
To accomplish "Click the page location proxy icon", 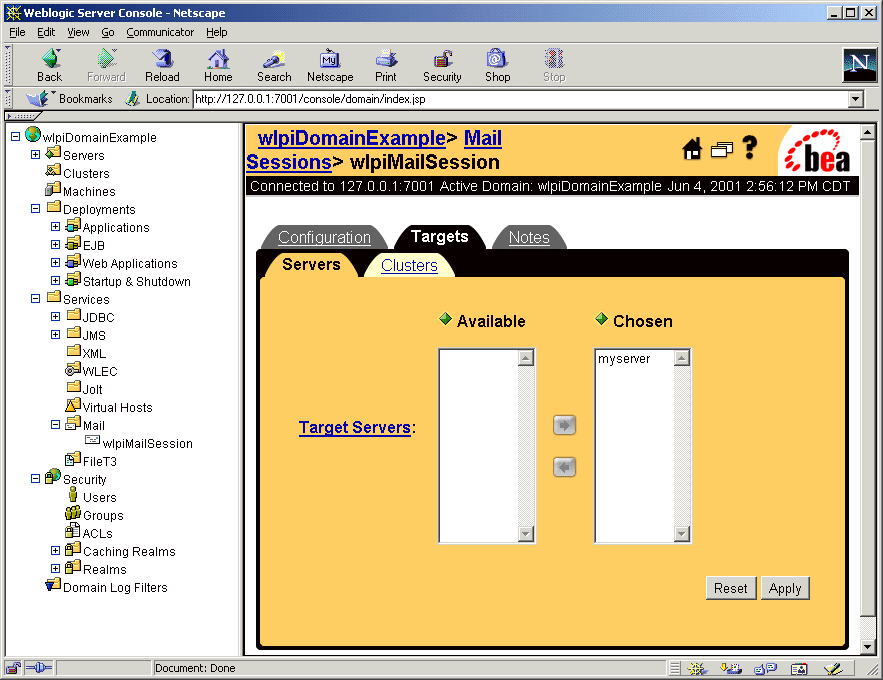I will (132, 99).
